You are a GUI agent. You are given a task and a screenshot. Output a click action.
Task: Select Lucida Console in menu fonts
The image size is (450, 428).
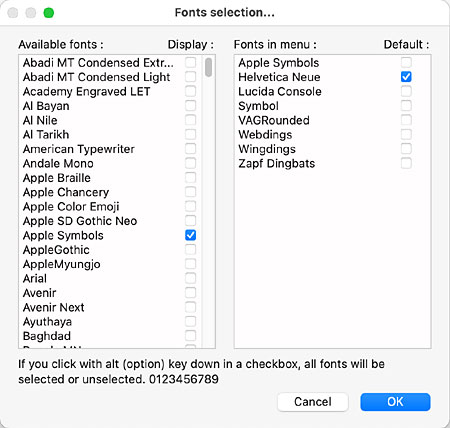[280, 91]
